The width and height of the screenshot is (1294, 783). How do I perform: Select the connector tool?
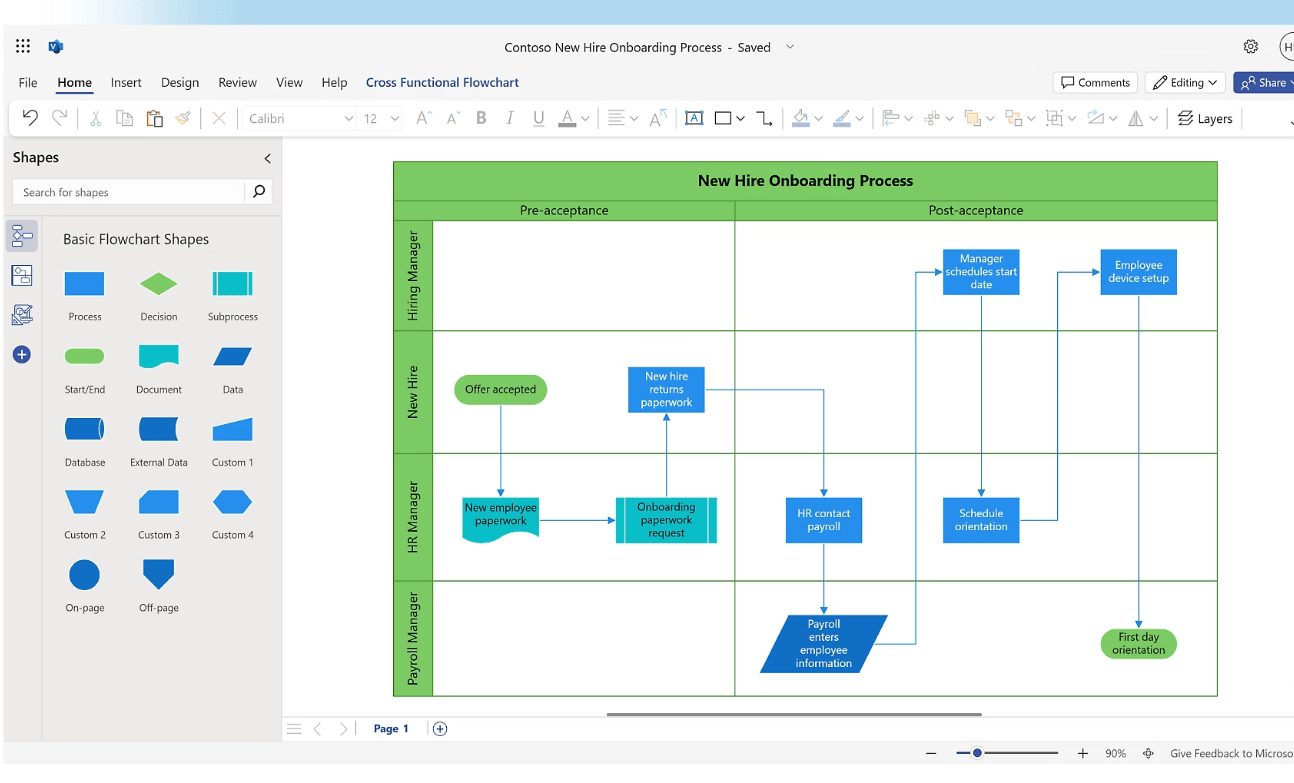coord(765,118)
